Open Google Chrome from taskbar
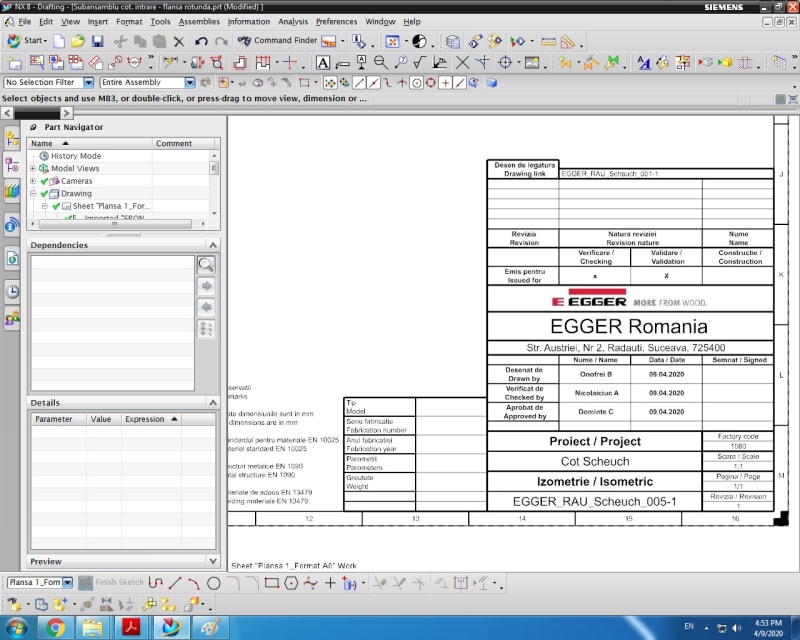 point(55,627)
